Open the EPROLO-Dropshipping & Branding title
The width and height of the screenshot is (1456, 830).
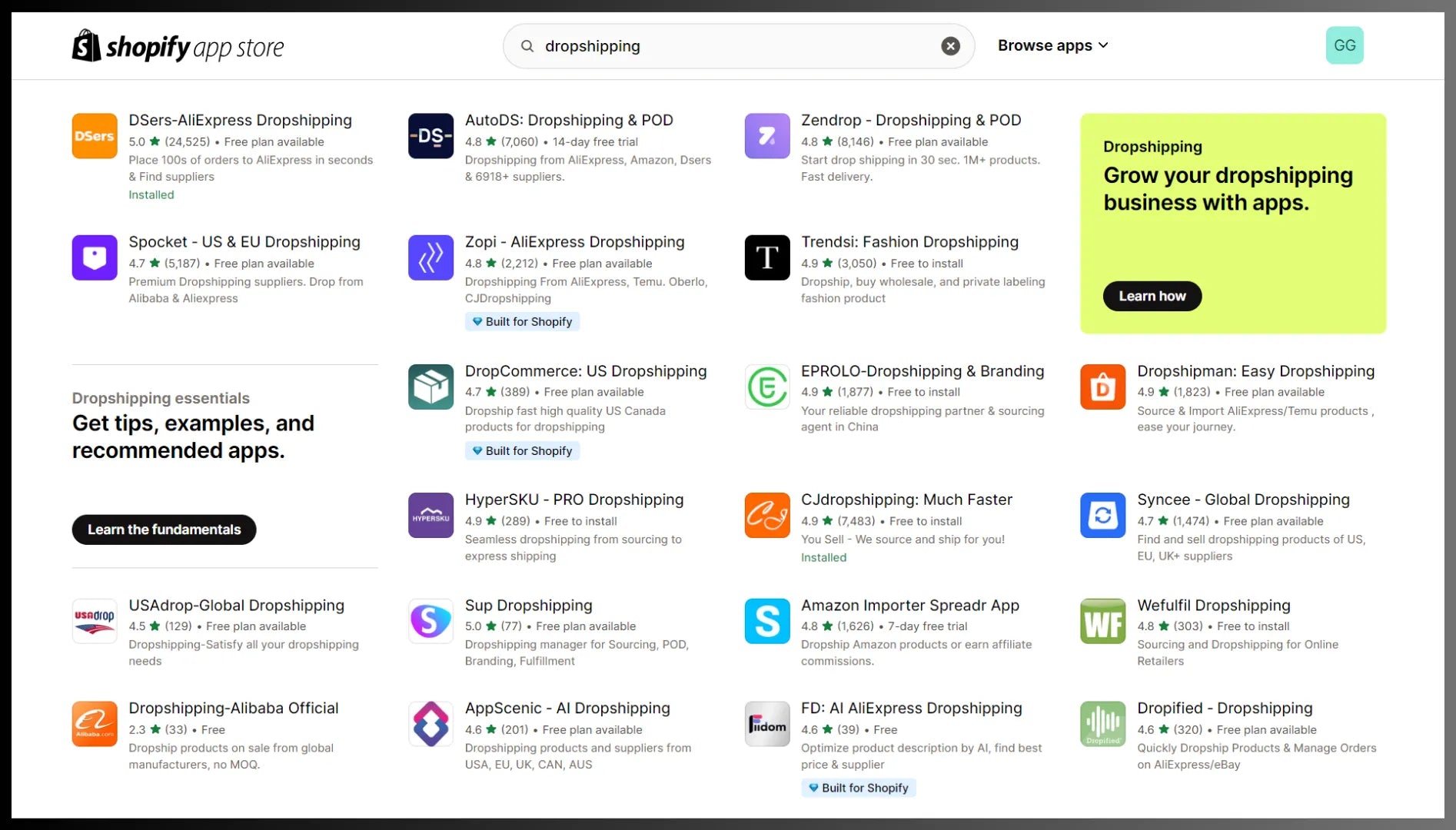point(922,371)
